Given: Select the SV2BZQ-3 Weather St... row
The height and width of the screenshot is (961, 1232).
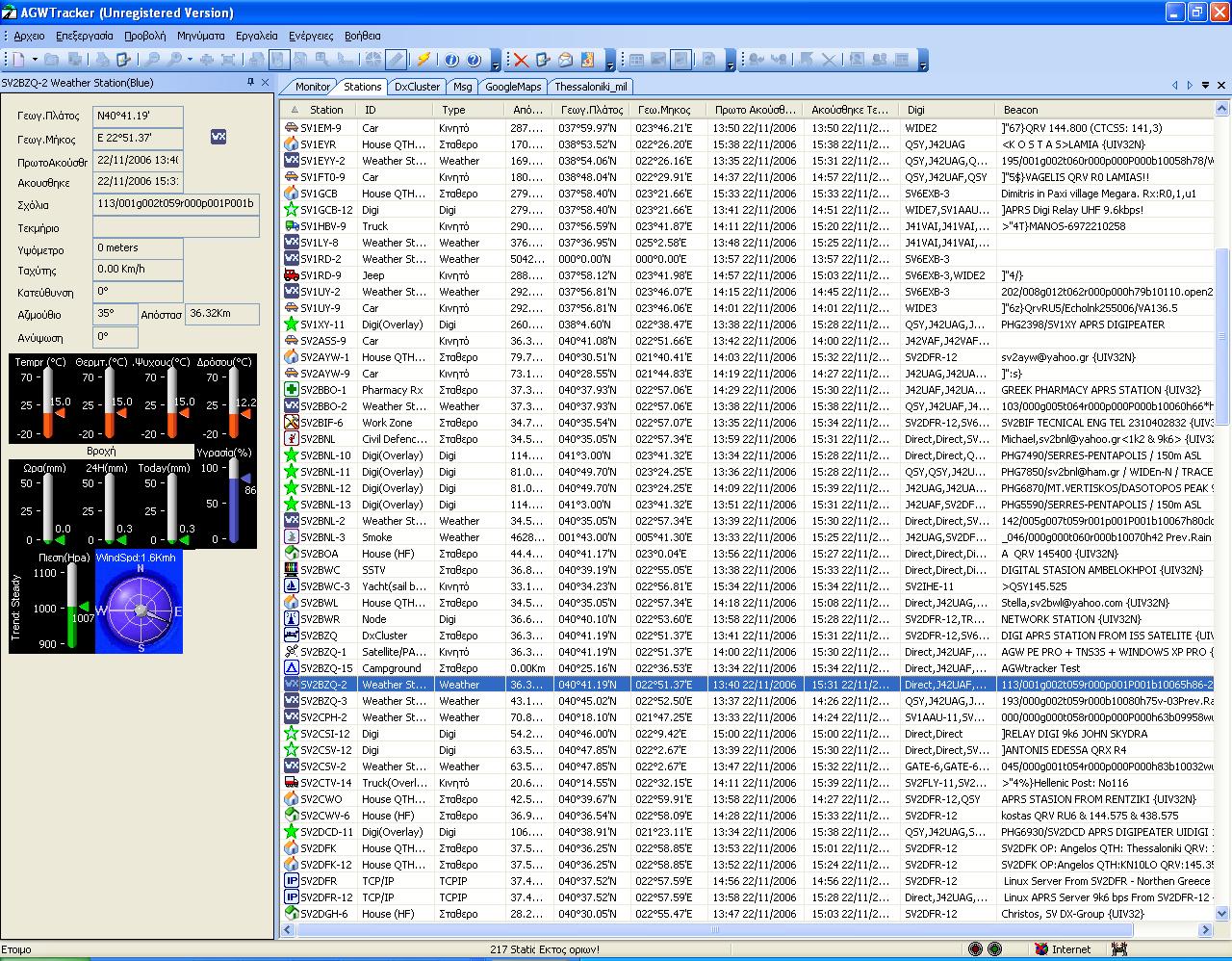Looking at the screenshot, I should [x=748, y=701].
